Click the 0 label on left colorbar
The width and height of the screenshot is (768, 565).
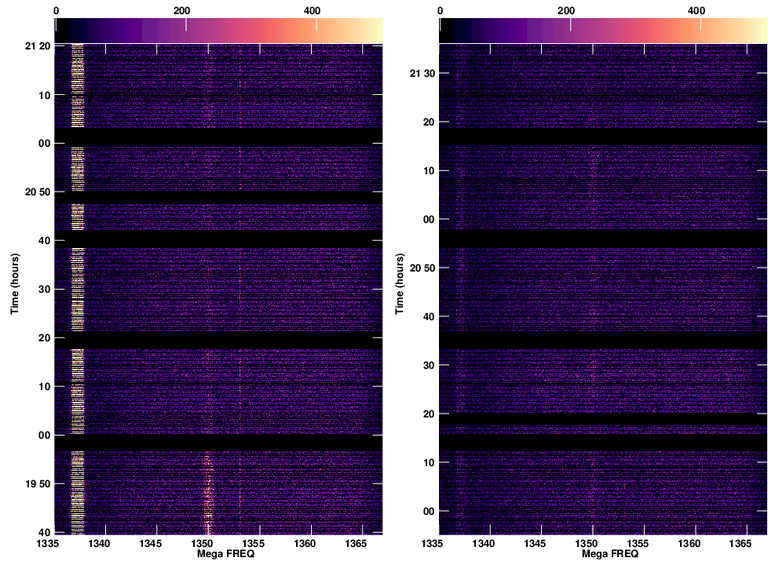[55, 10]
